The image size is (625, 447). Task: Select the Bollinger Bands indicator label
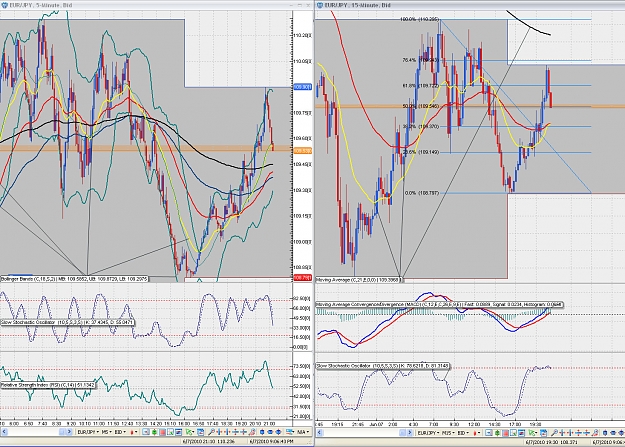click(x=74, y=279)
